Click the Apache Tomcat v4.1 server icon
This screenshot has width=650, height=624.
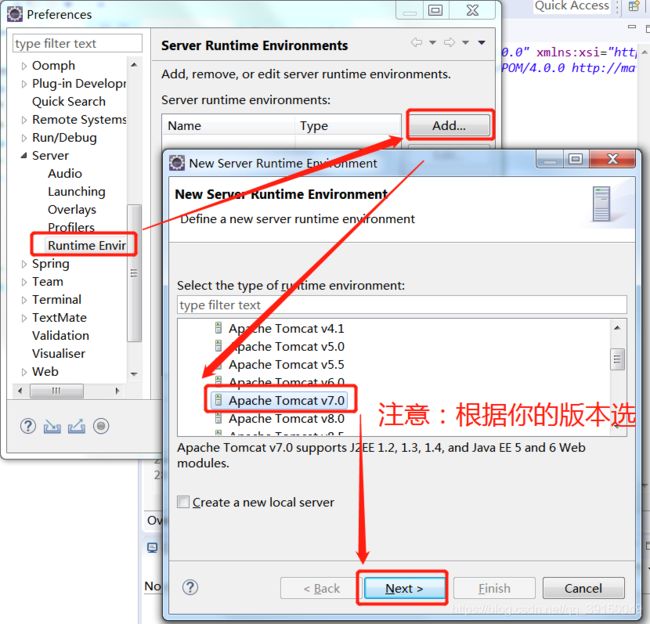click(x=218, y=328)
